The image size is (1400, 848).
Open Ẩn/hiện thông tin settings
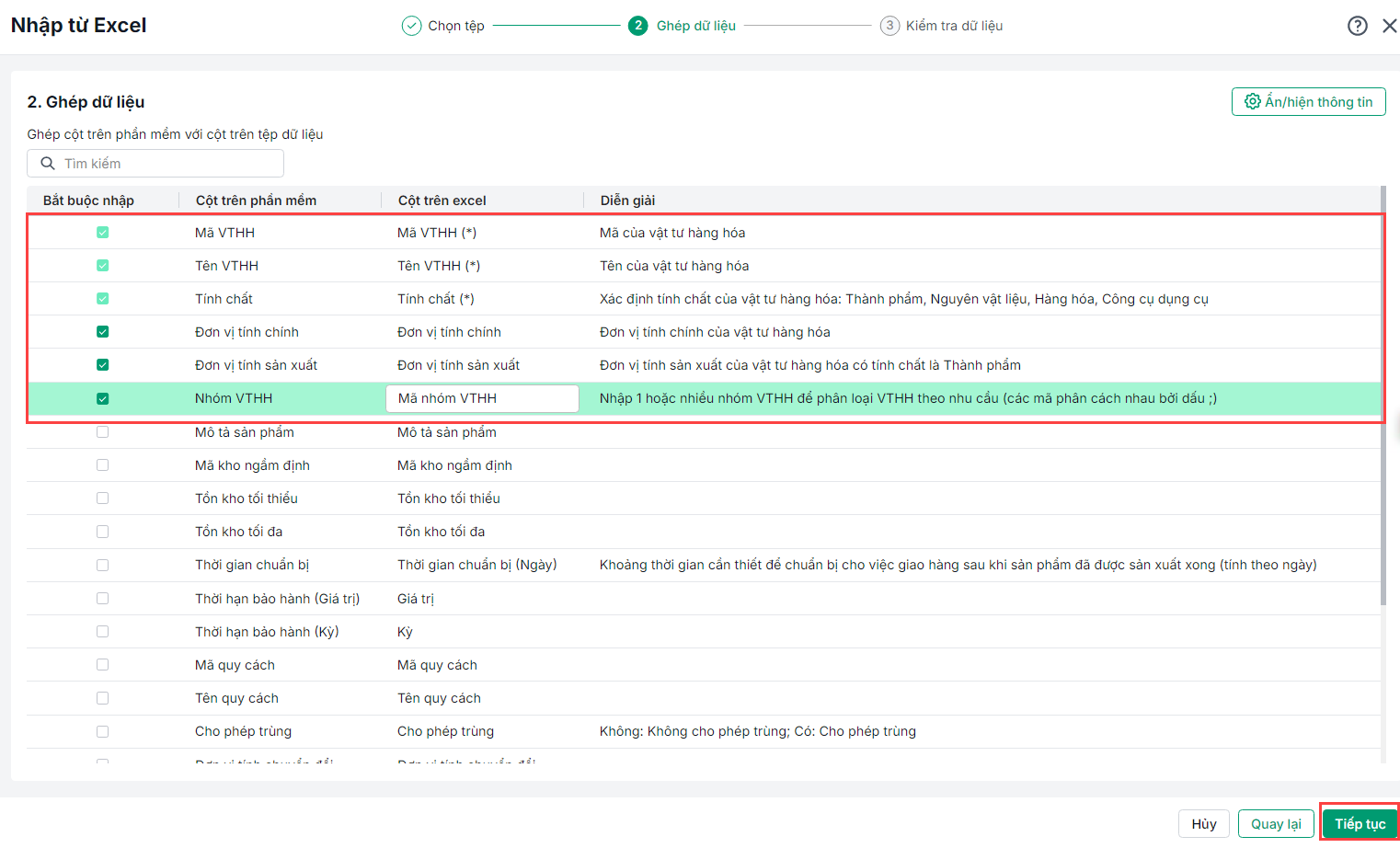tap(1308, 102)
